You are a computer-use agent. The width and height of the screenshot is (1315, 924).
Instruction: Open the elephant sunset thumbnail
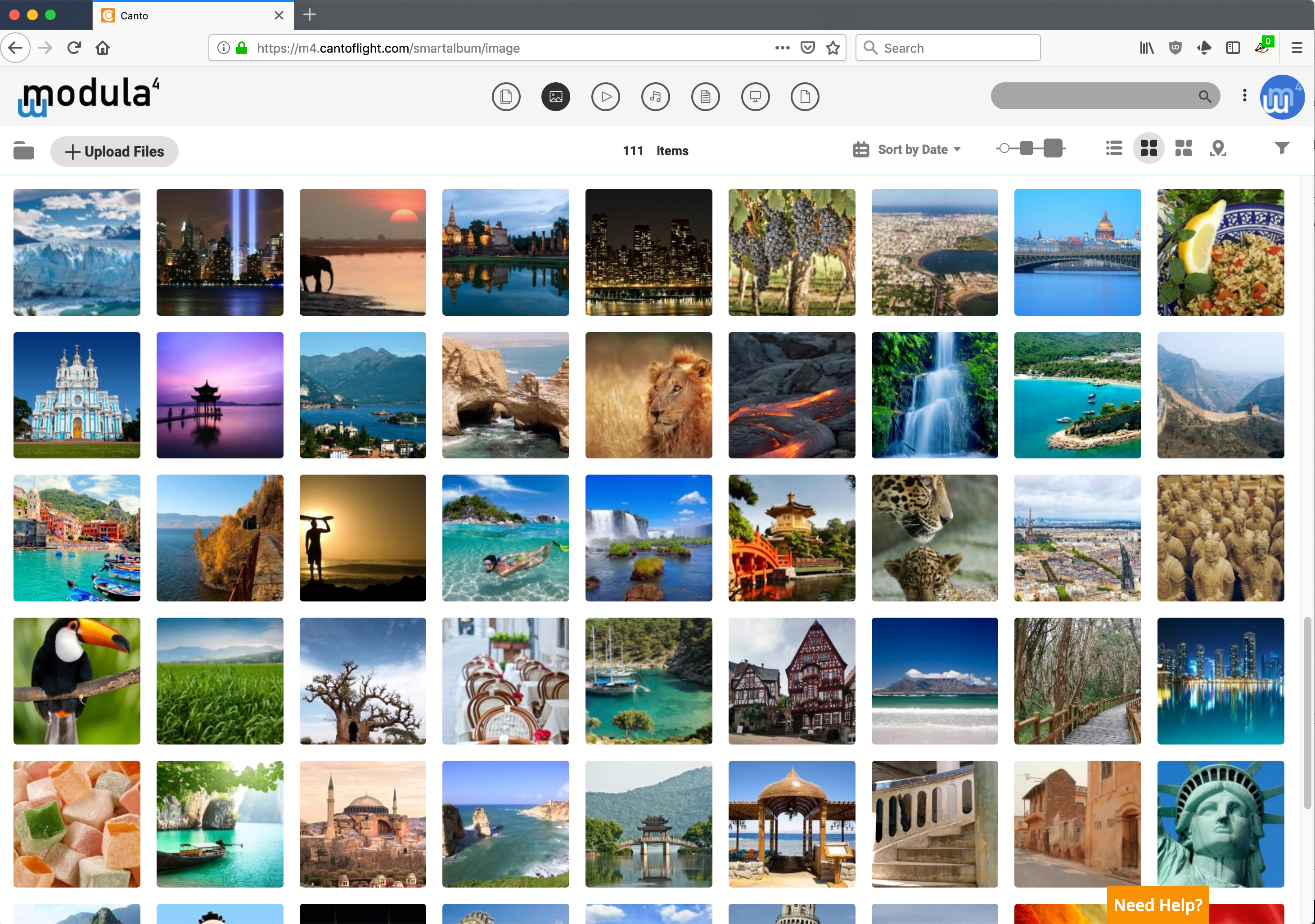[x=363, y=252]
